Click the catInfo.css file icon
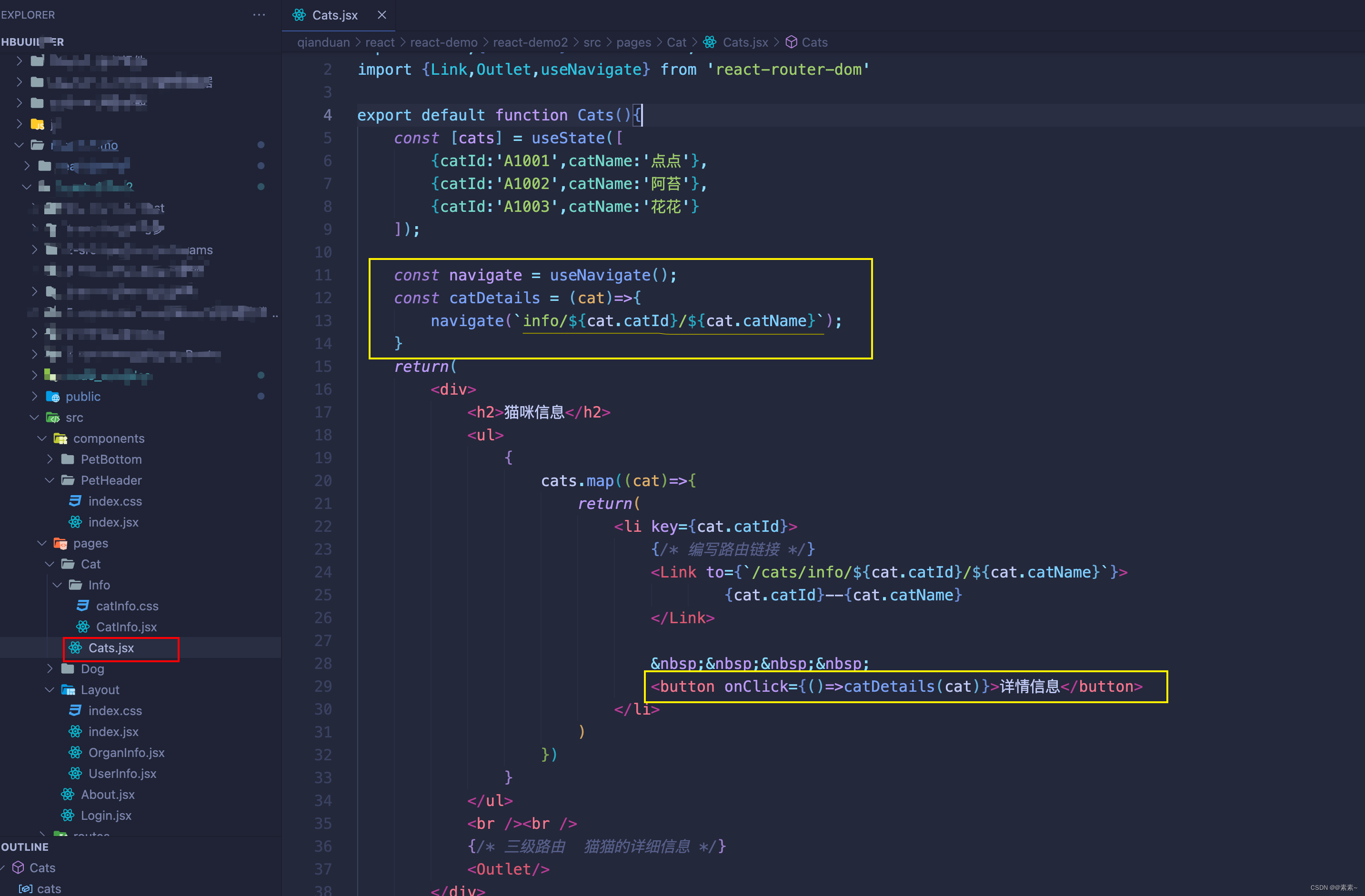 [x=82, y=606]
